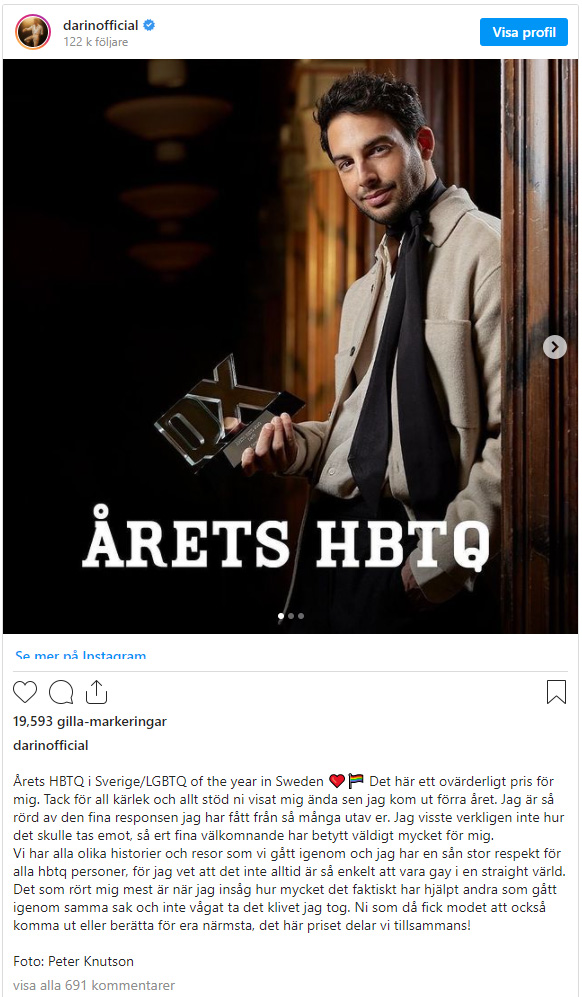
Task: Open the Årets HBTQ post photo
Action: (x=291, y=347)
